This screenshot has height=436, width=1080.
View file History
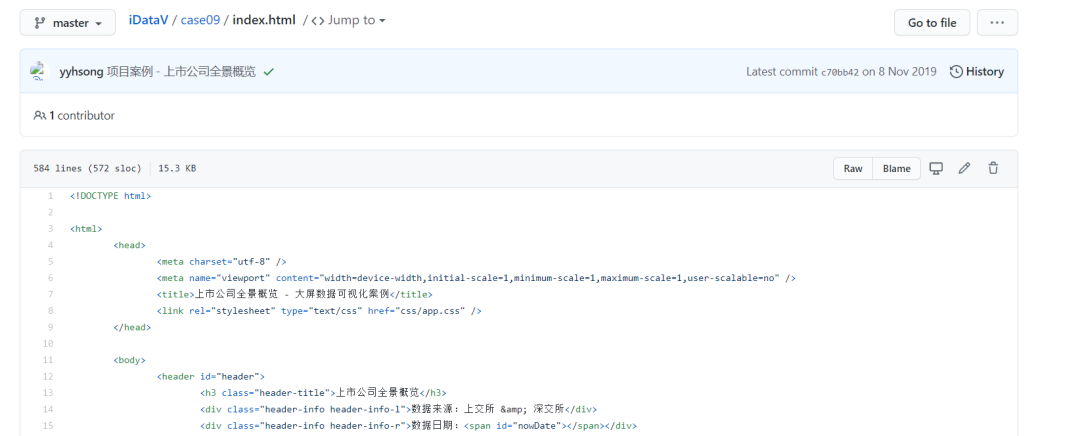[x=977, y=72]
